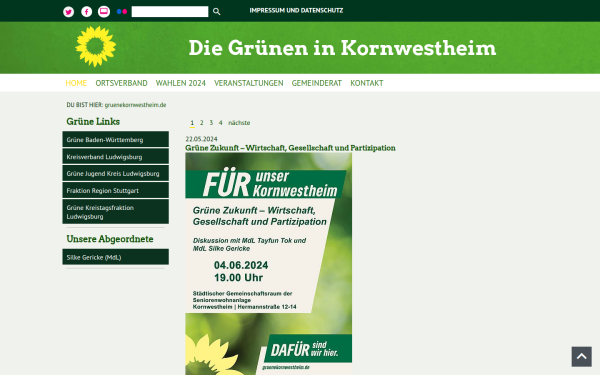Go to pagination page 2
600x375 pixels.
pos(202,123)
